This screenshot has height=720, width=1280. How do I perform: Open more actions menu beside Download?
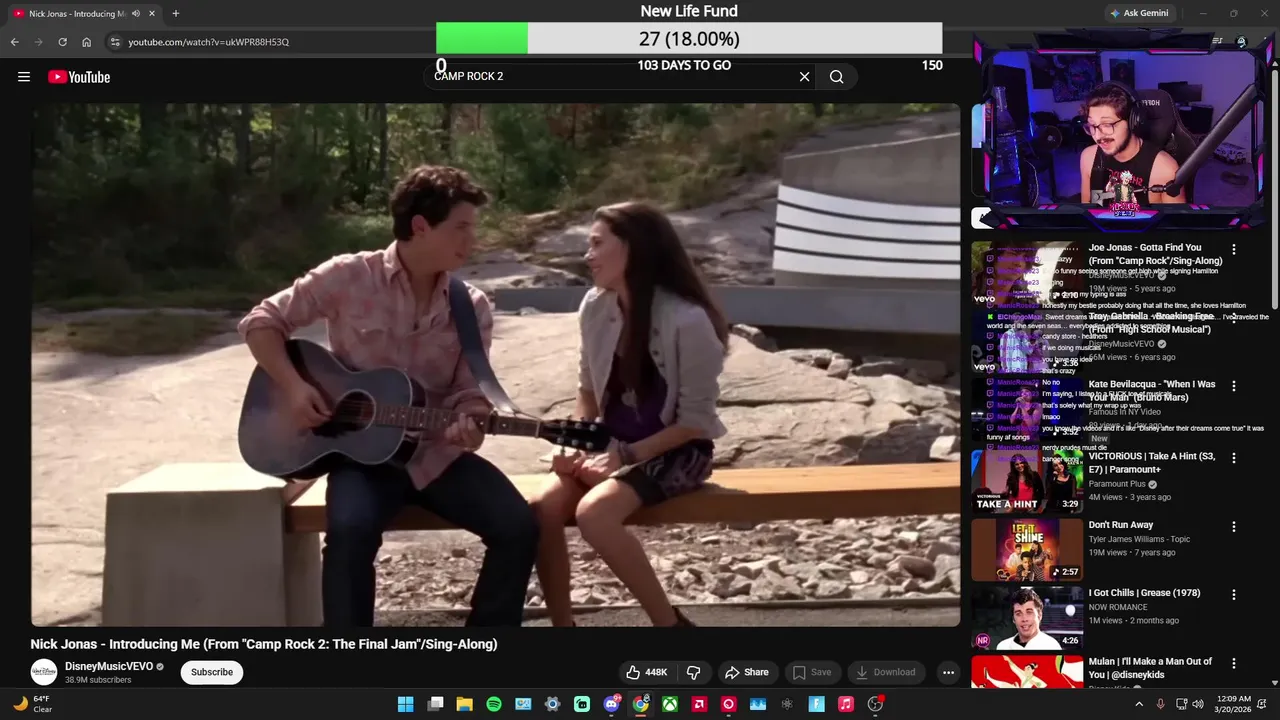948,672
